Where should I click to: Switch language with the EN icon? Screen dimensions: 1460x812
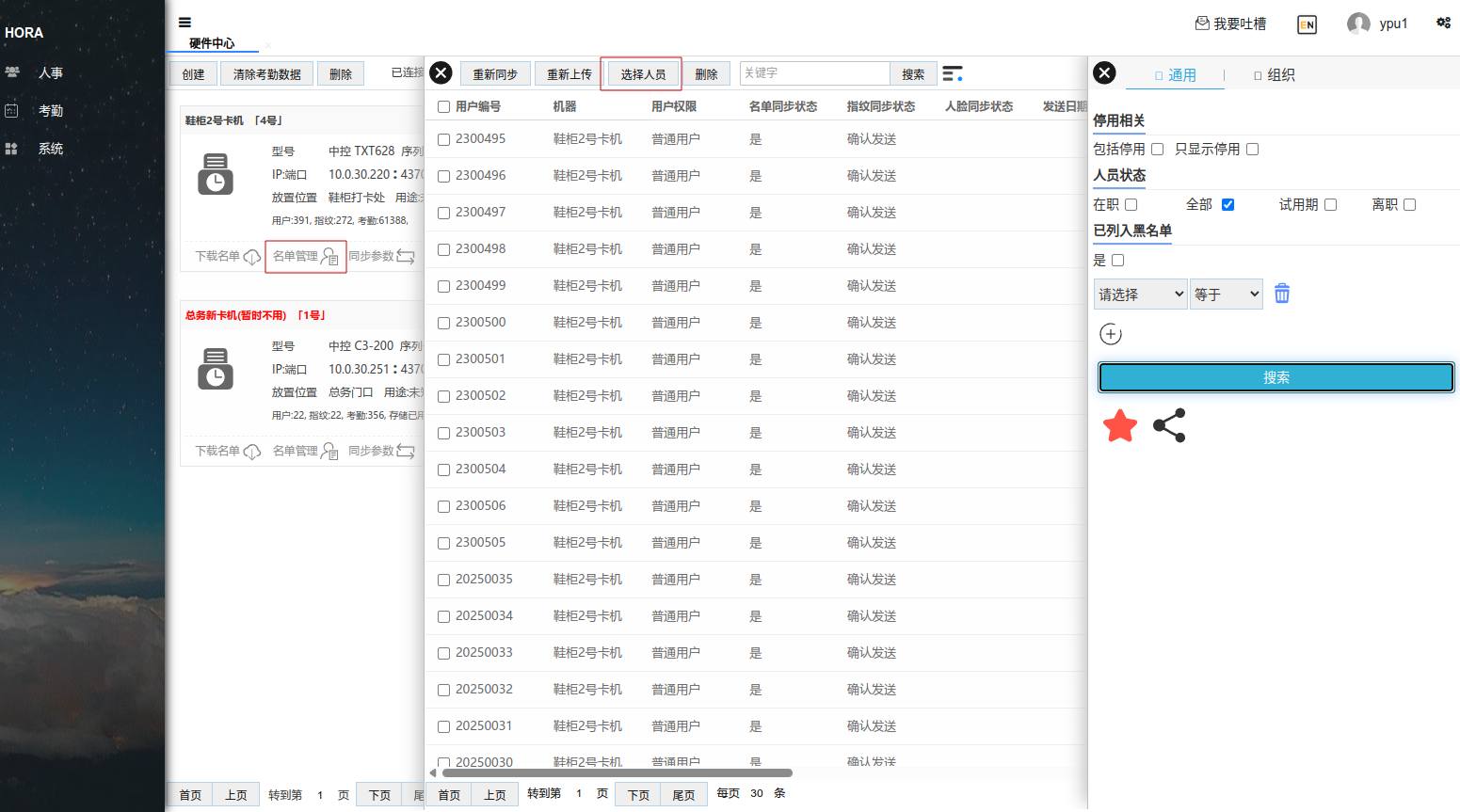1307,24
